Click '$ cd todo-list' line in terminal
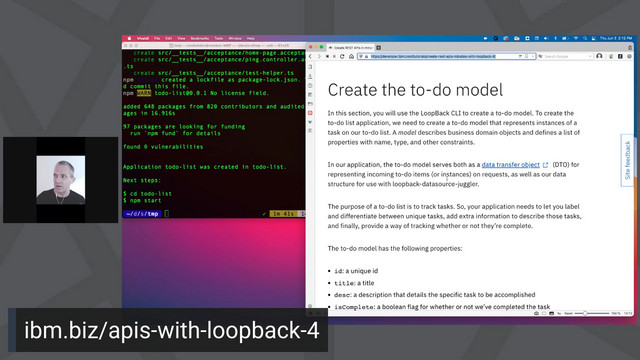This screenshot has width=640, height=360. click(x=147, y=194)
